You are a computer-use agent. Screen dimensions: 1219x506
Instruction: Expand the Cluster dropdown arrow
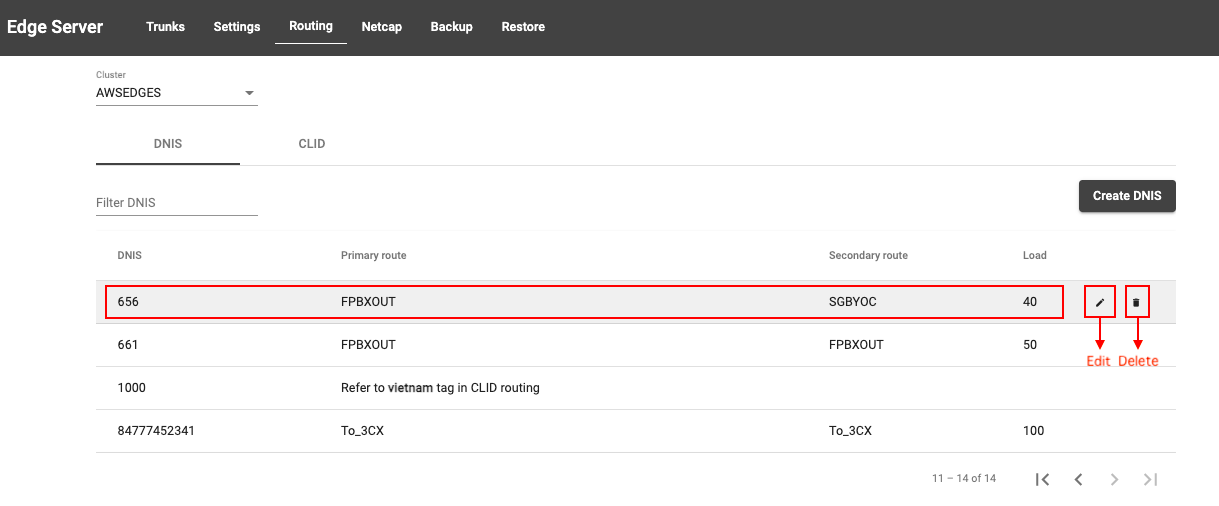[x=249, y=93]
